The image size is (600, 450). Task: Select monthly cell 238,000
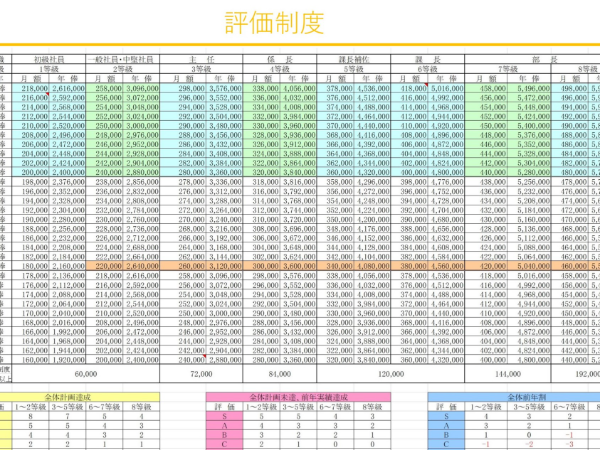(x=104, y=182)
